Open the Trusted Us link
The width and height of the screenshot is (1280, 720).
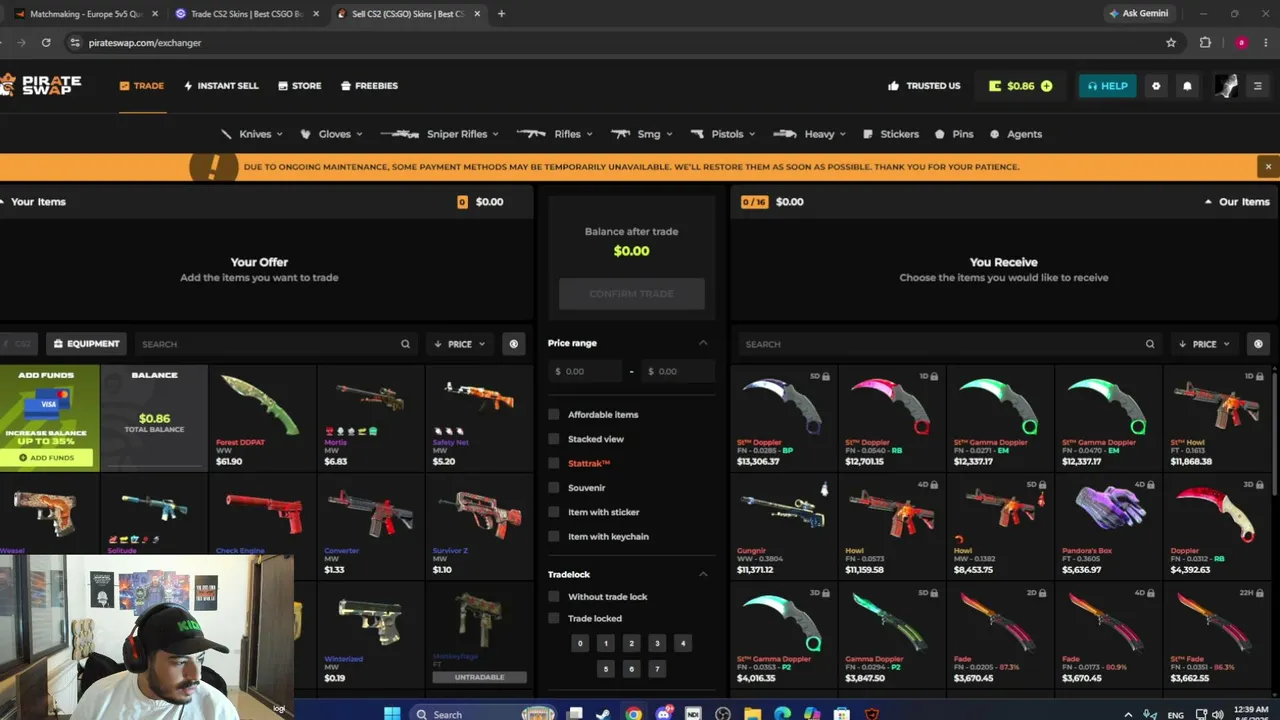pyautogui.click(x=924, y=86)
